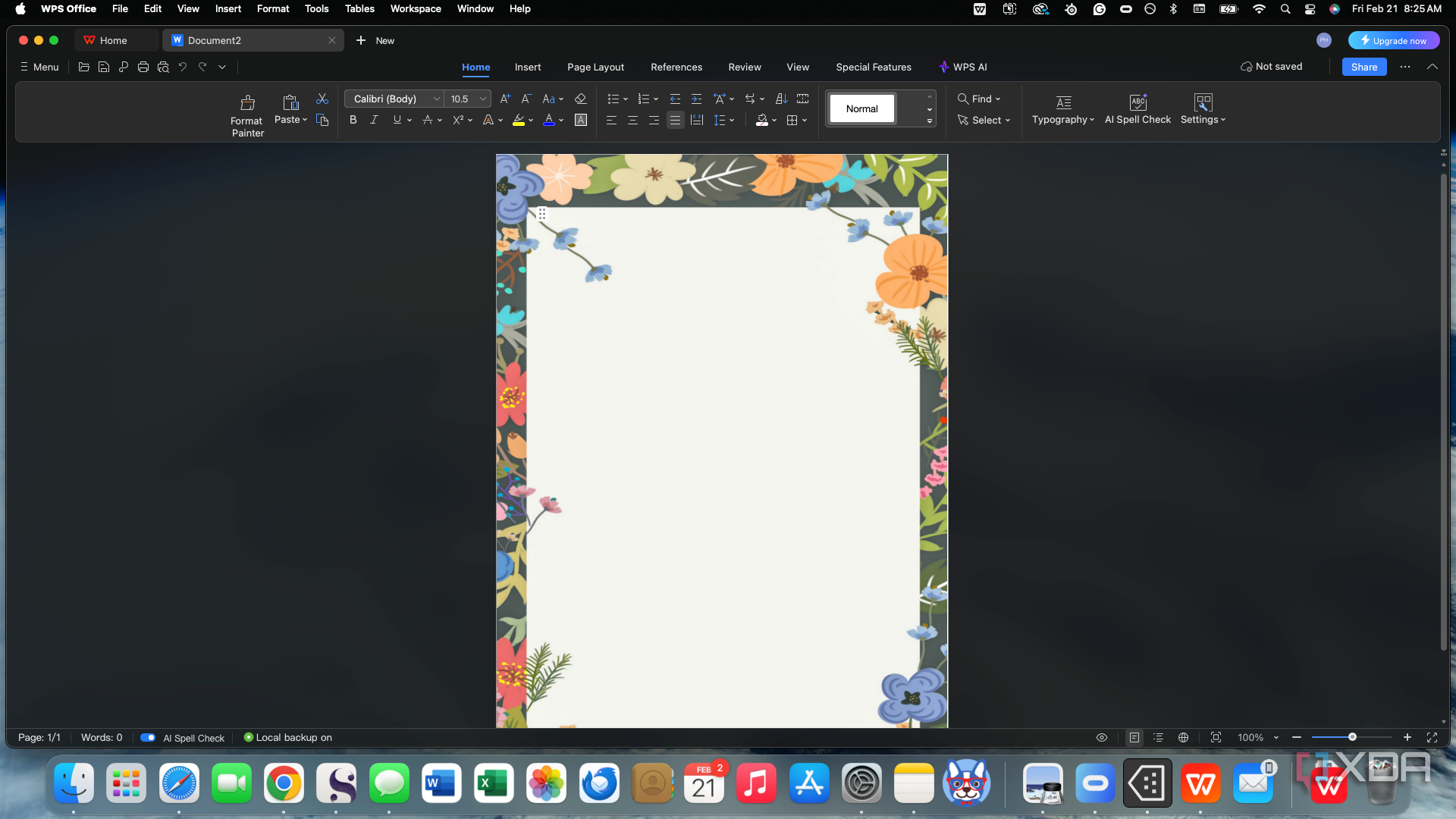Open the Menu button

[x=39, y=67]
